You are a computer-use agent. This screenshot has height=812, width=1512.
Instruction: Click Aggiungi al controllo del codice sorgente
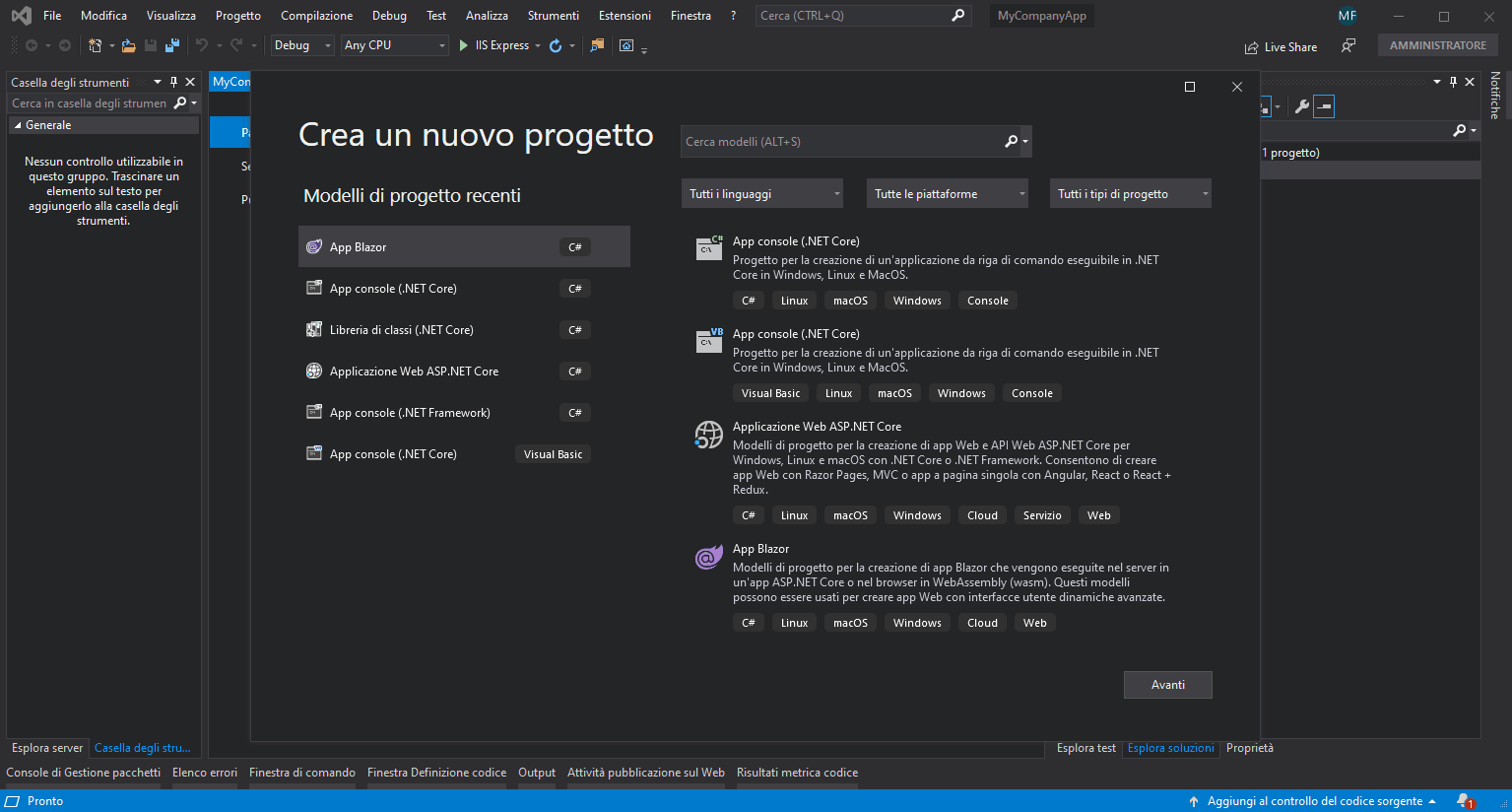(1315, 801)
